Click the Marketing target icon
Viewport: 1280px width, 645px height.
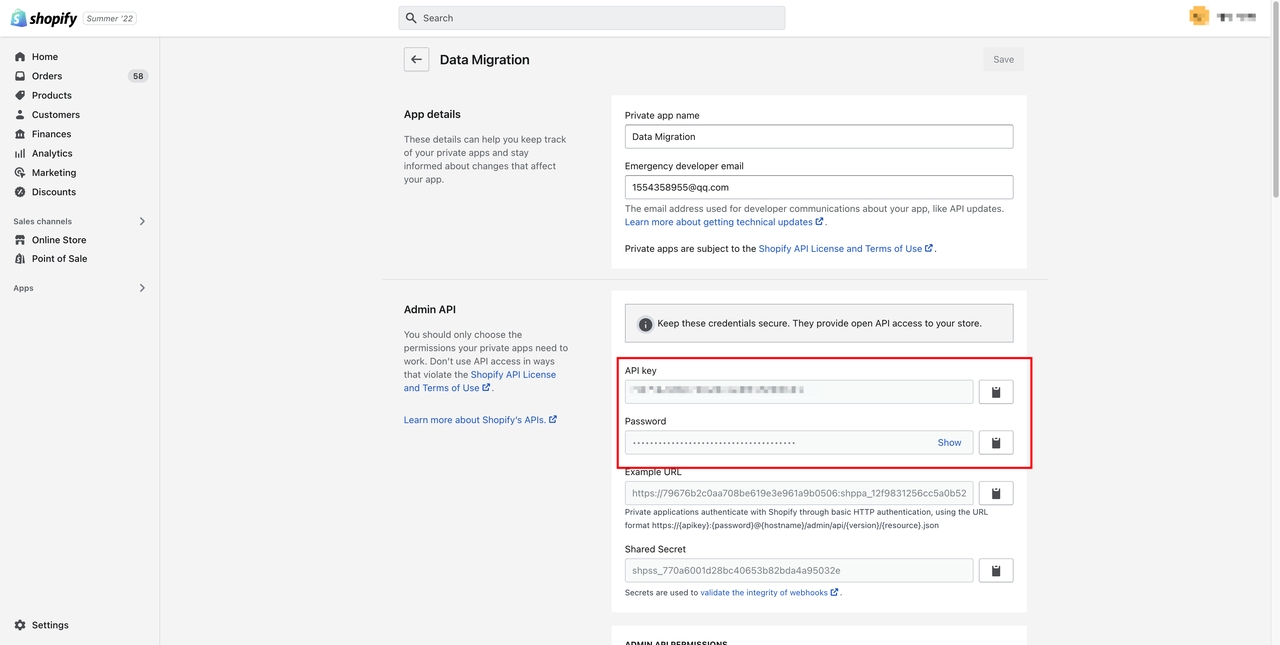20,173
